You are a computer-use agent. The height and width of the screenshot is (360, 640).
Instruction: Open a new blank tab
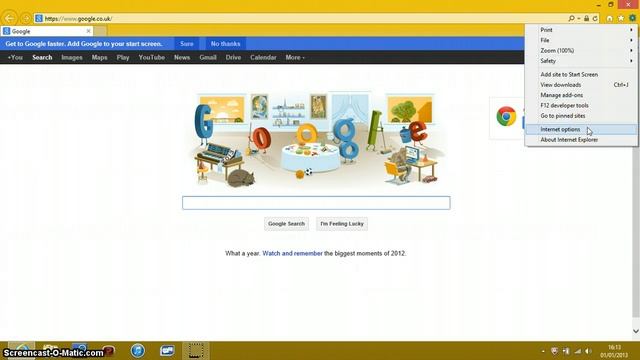pos(101,31)
